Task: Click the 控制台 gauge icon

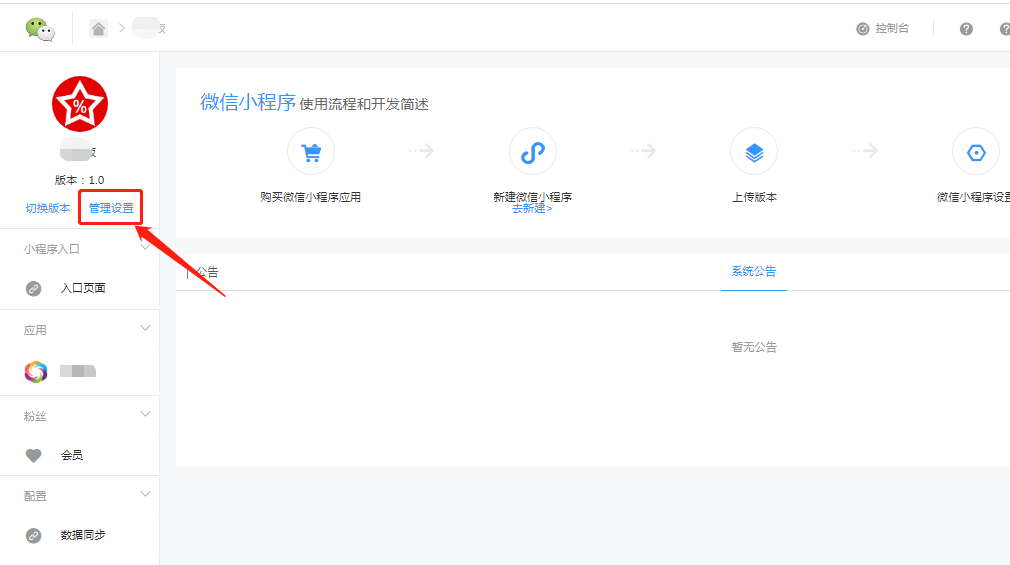Action: pos(862,29)
